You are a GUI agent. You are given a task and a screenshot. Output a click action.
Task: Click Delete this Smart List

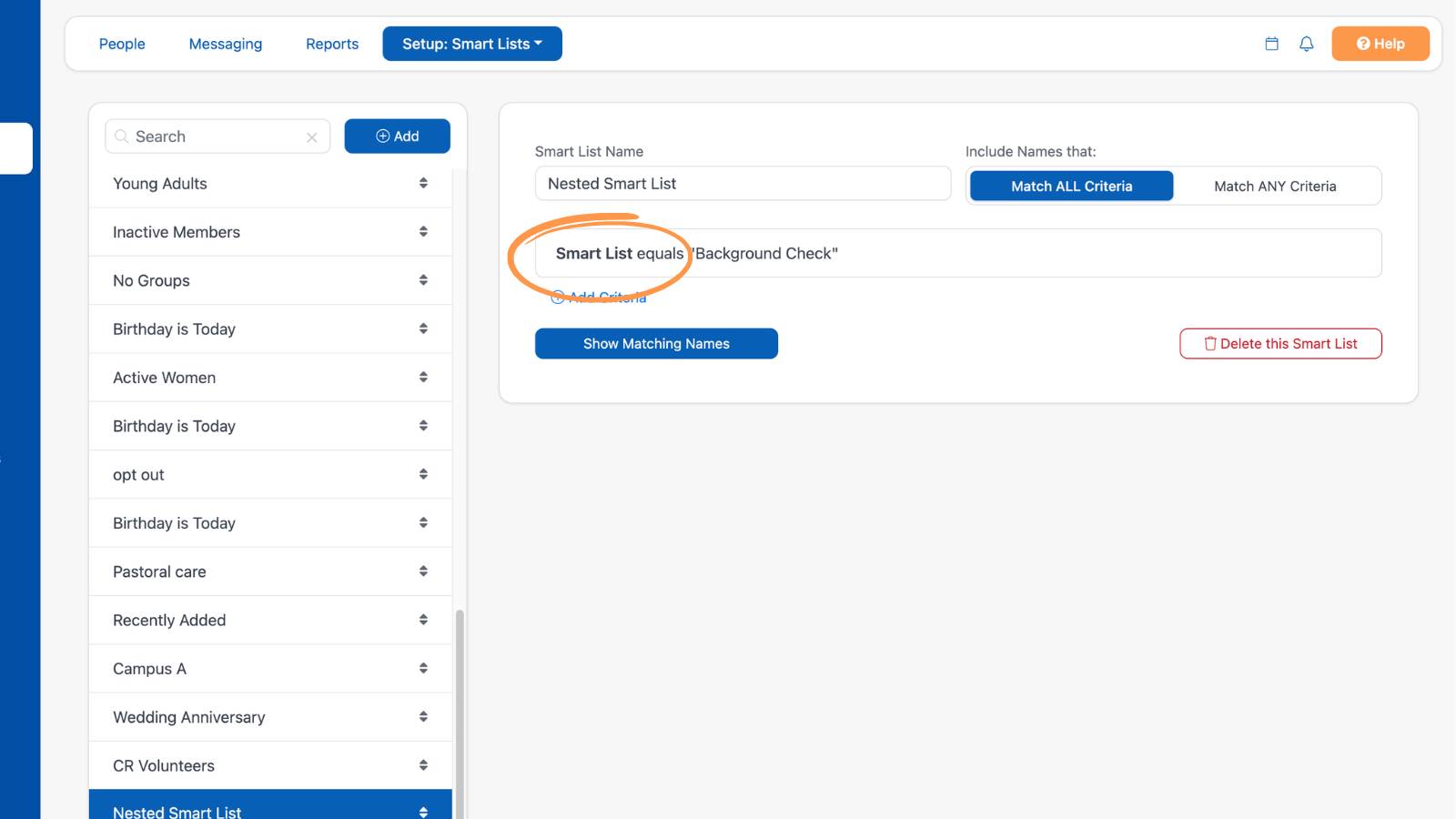pyautogui.click(x=1280, y=344)
